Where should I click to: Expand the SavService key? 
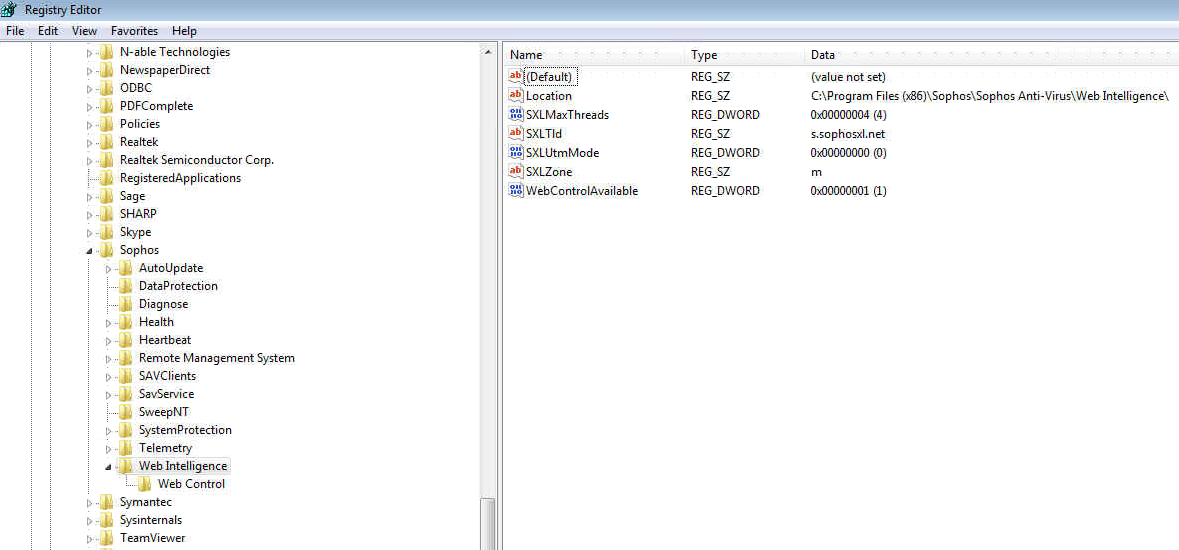coord(108,395)
